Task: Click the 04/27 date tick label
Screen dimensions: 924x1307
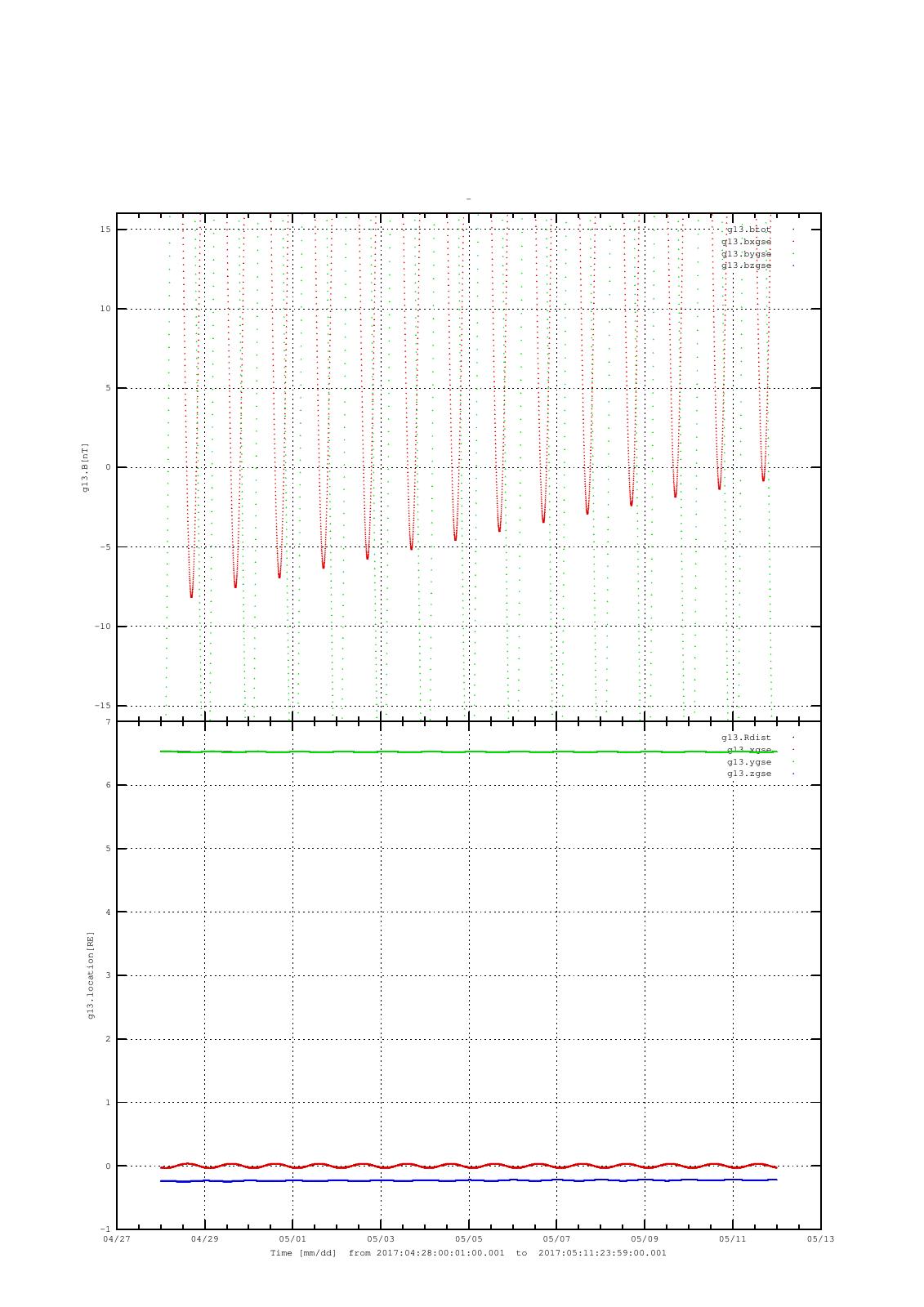Action: (117, 1239)
